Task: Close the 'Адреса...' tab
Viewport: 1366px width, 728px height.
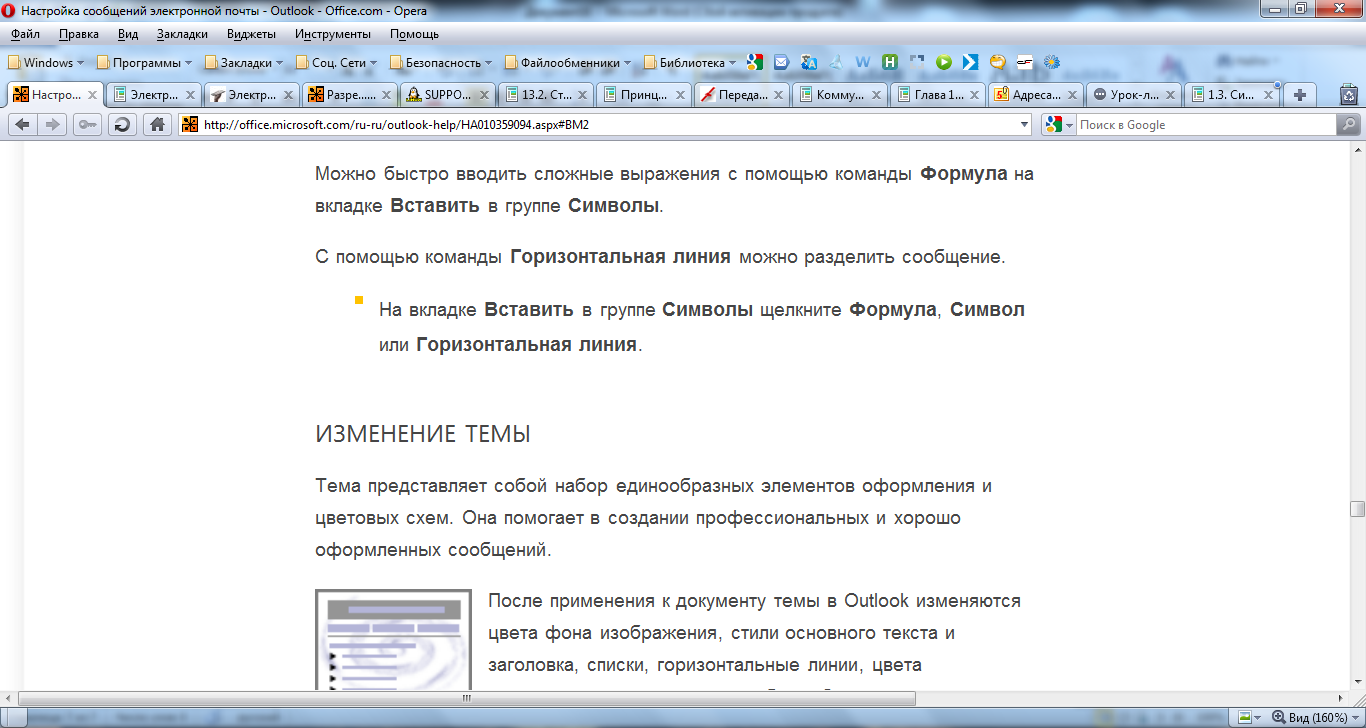Action: (1071, 95)
